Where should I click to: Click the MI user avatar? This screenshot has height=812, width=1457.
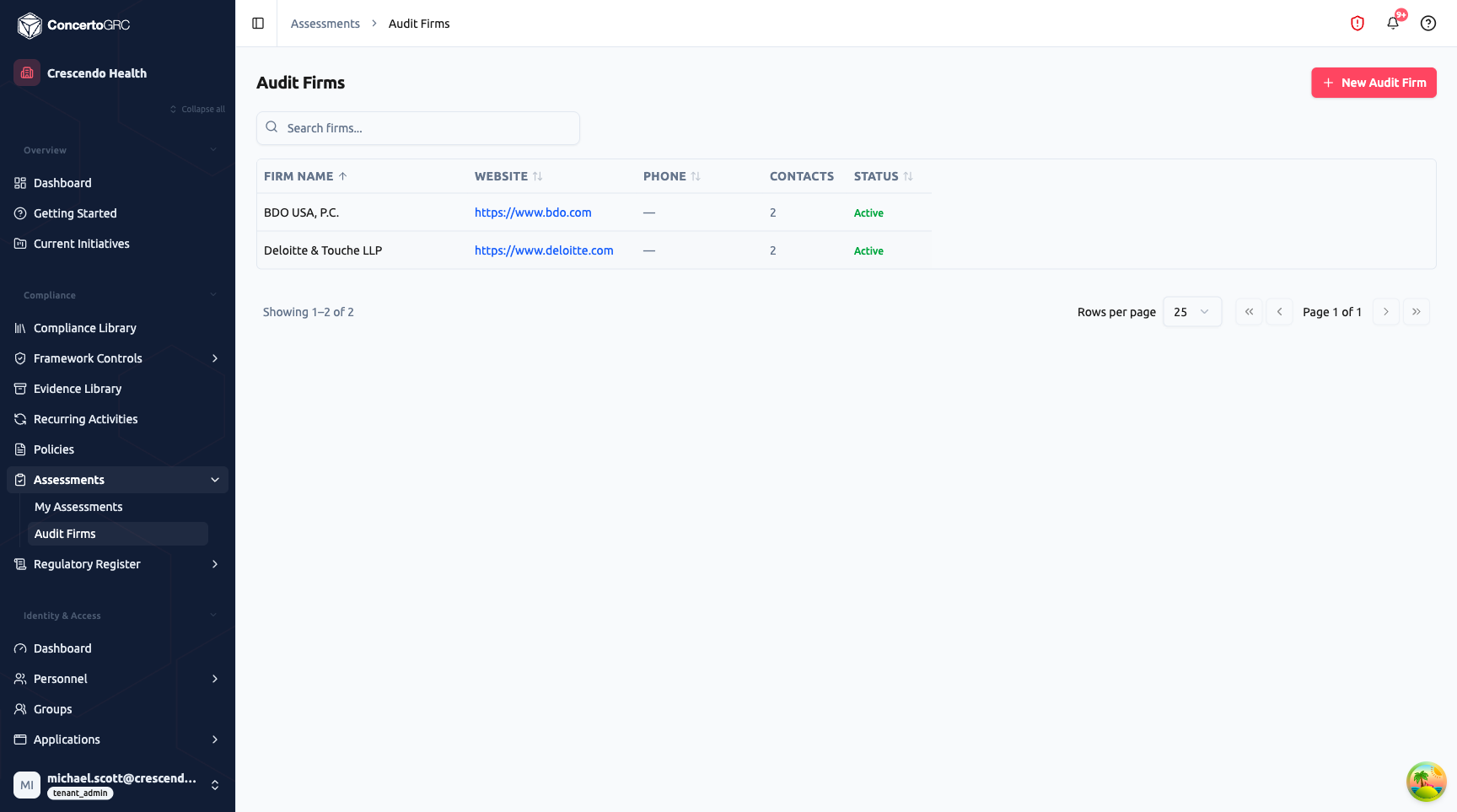[27, 785]
